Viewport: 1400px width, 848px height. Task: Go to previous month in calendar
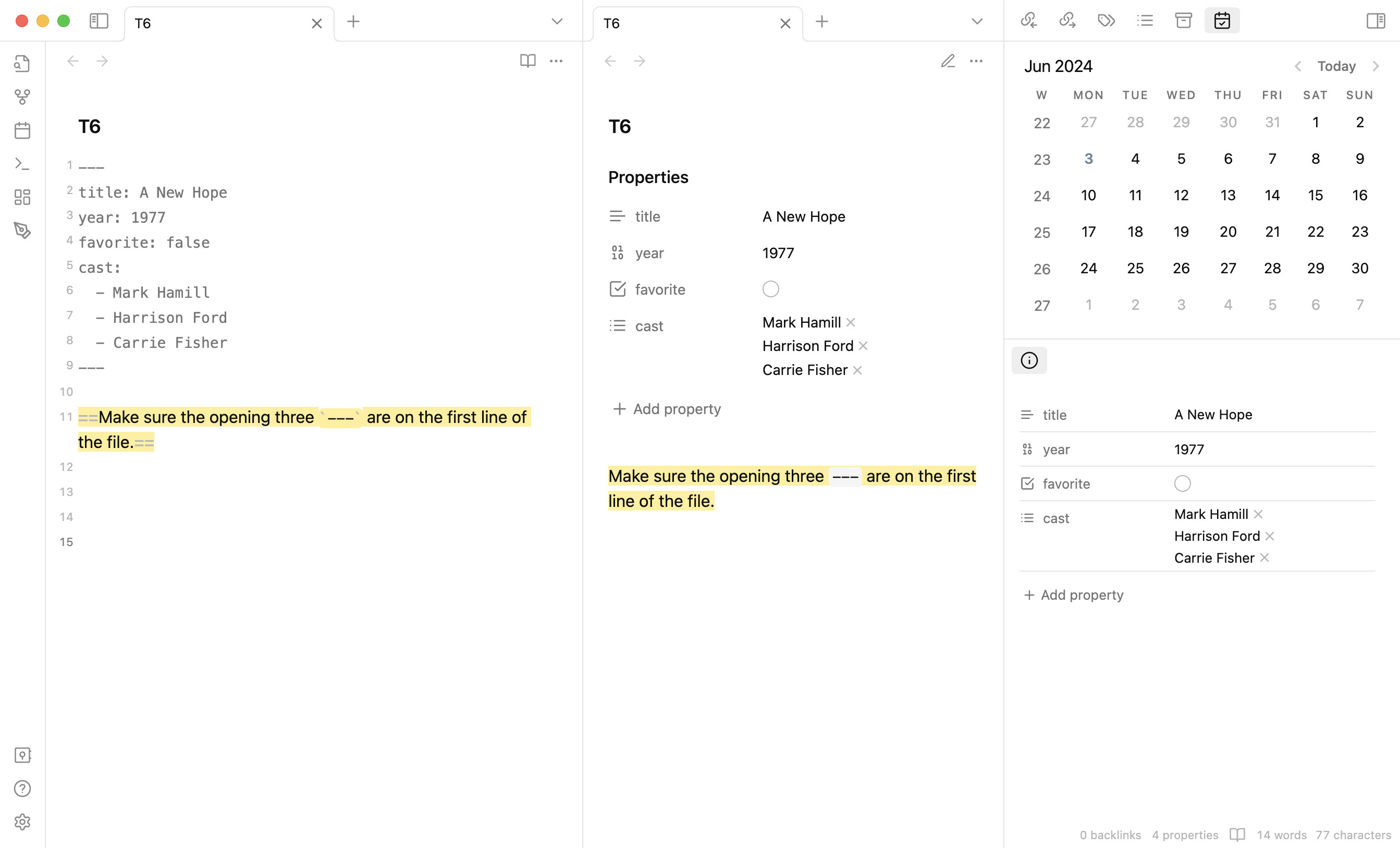[x=1298, y=67]
